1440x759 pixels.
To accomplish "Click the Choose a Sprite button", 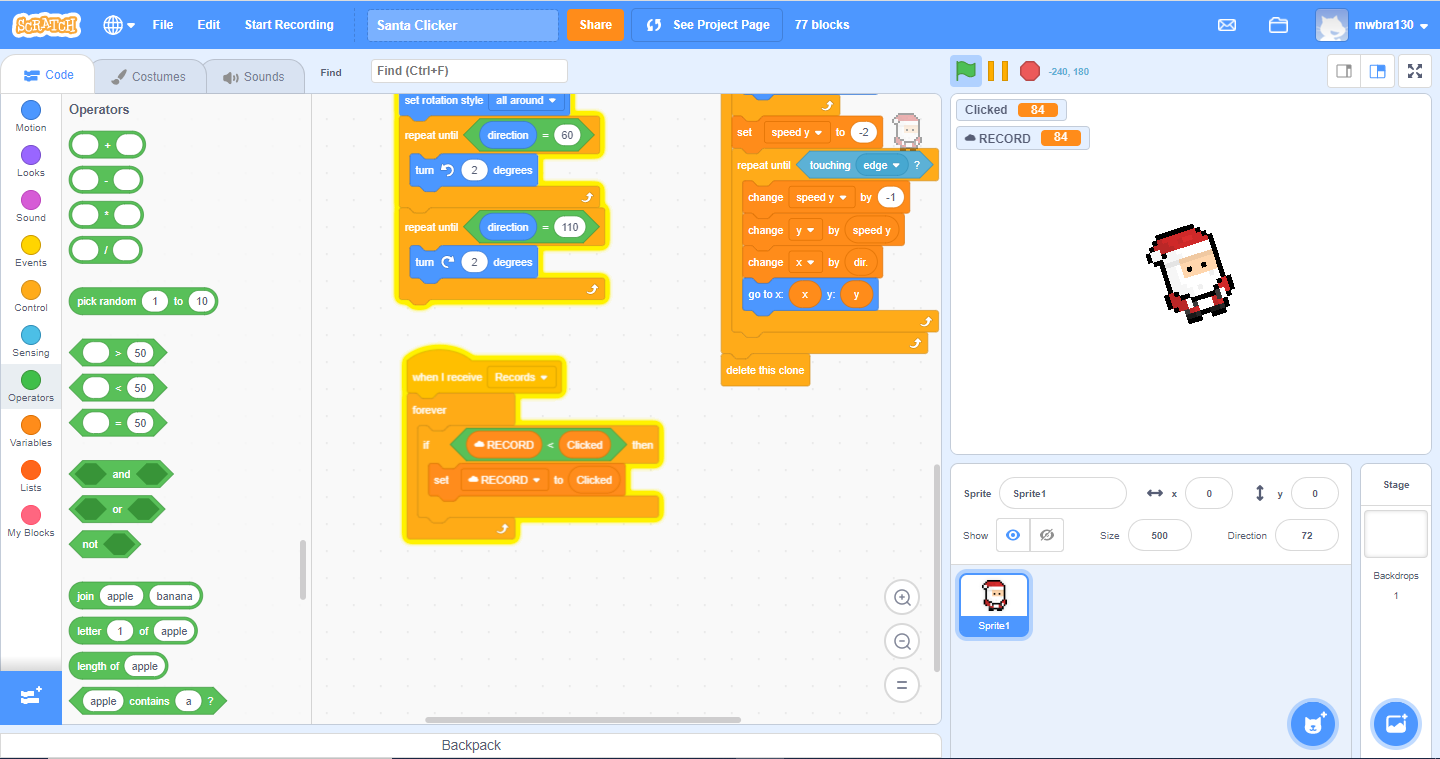I will (1312, 725).
